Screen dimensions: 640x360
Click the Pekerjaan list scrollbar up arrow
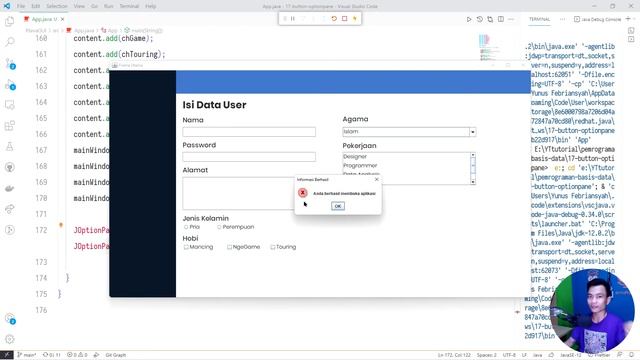click(x=473, y=155)
